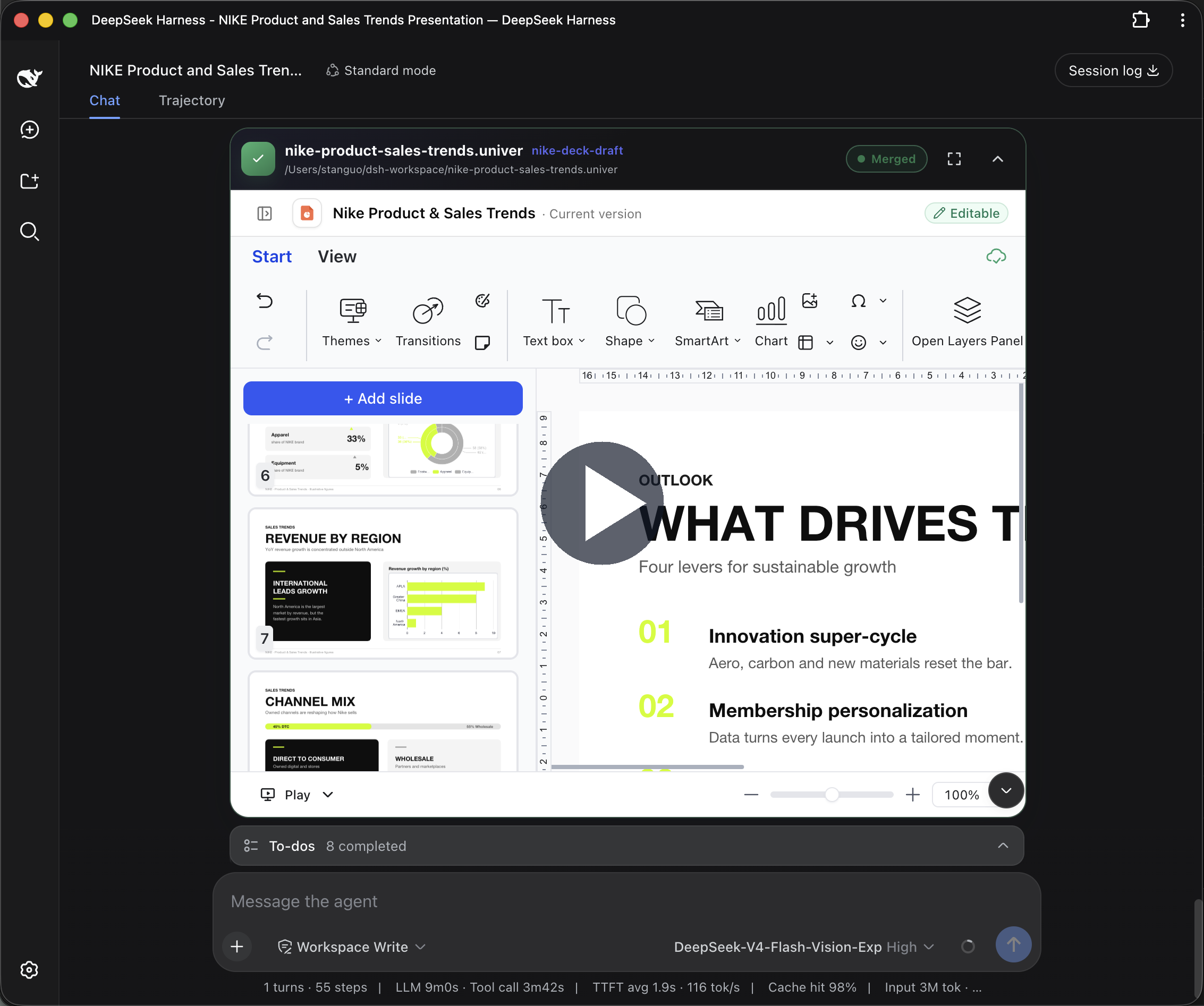This screenshot has height=1006, width=1204.
Task: Select the Channel Mix slide thumbnail
Action: [383, 721]
